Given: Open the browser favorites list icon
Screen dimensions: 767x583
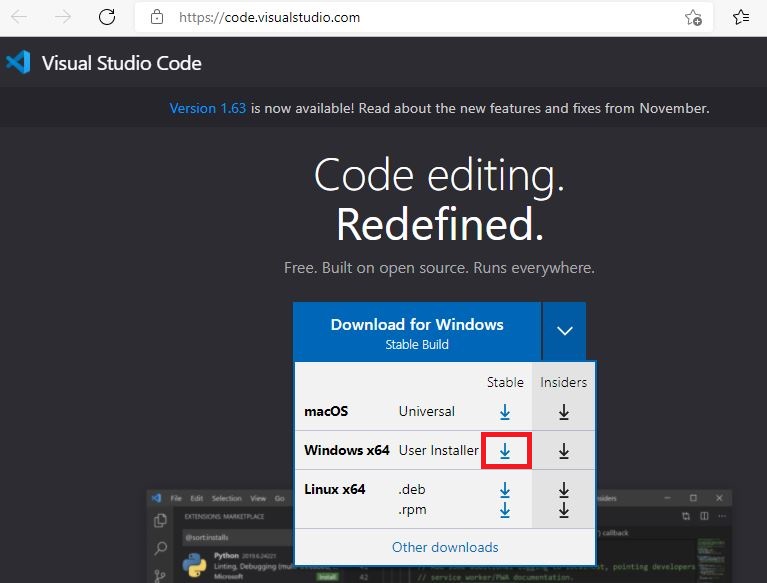Looking at the screenshot, I should [741, 17].
